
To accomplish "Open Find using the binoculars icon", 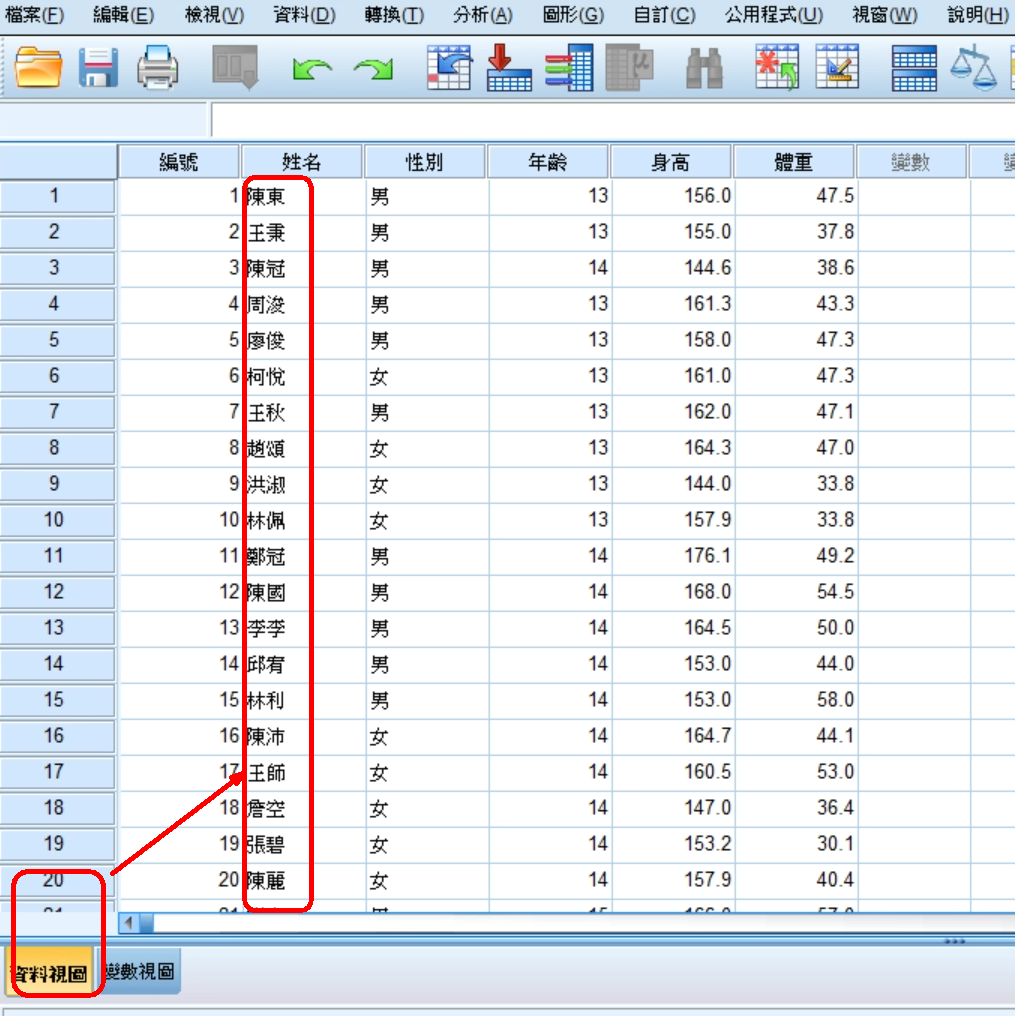I will click(x=705, y=69).
